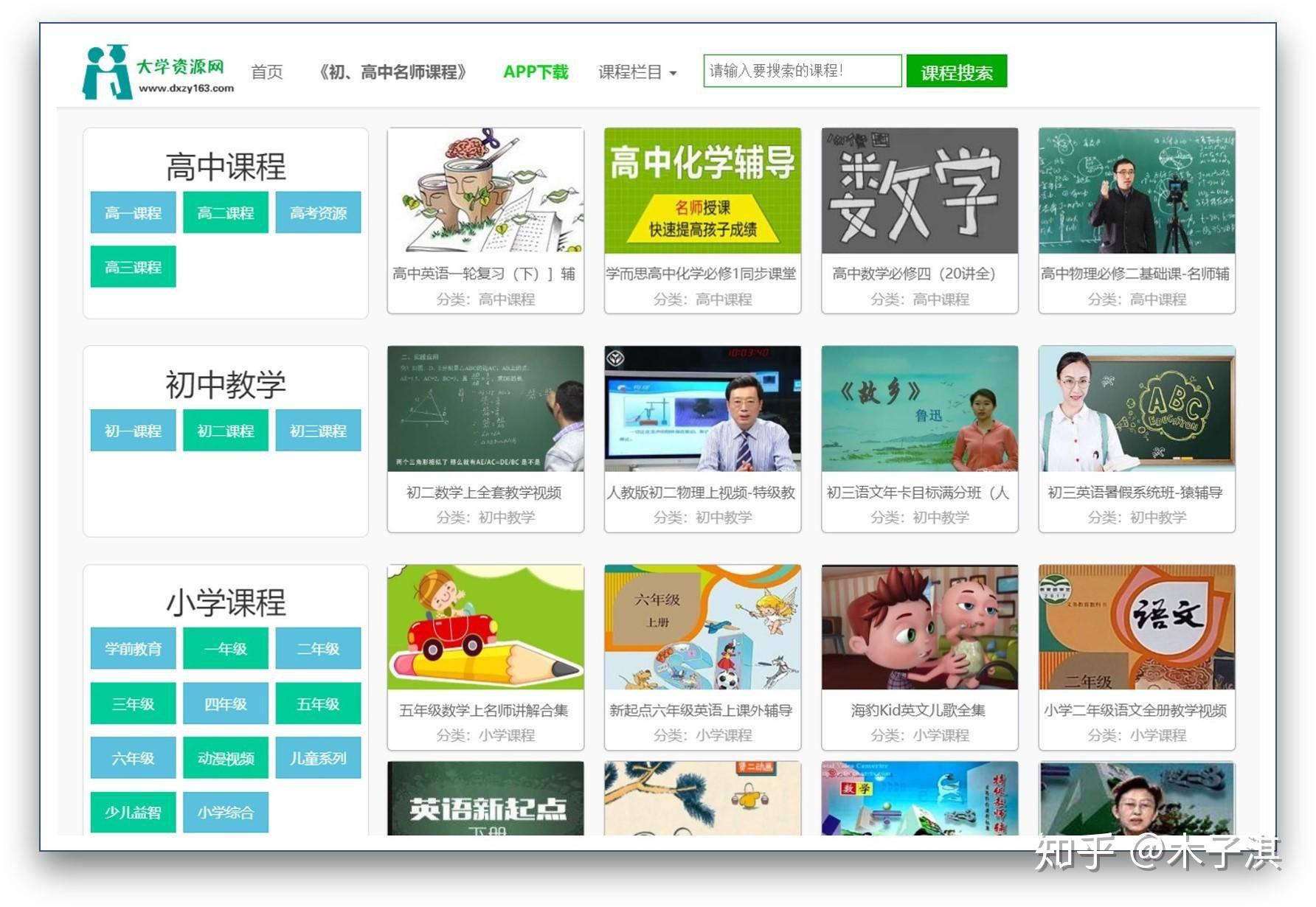Select the 四年级 grade button

point(226,703)
